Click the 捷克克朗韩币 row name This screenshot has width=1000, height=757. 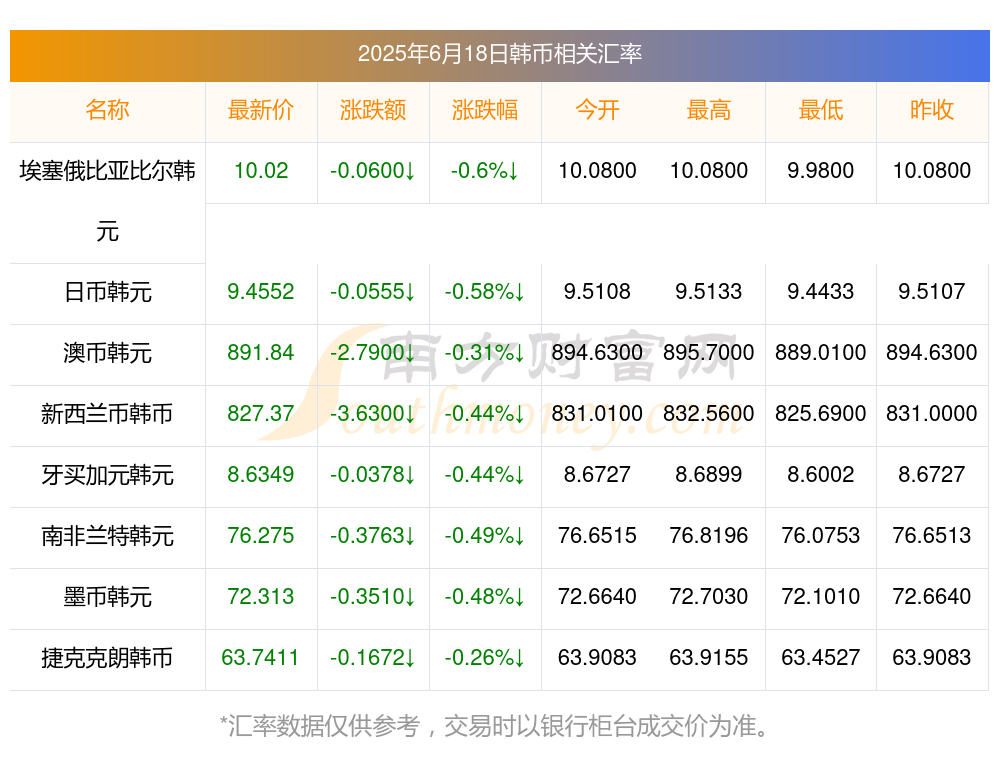(x=107, y=658)
